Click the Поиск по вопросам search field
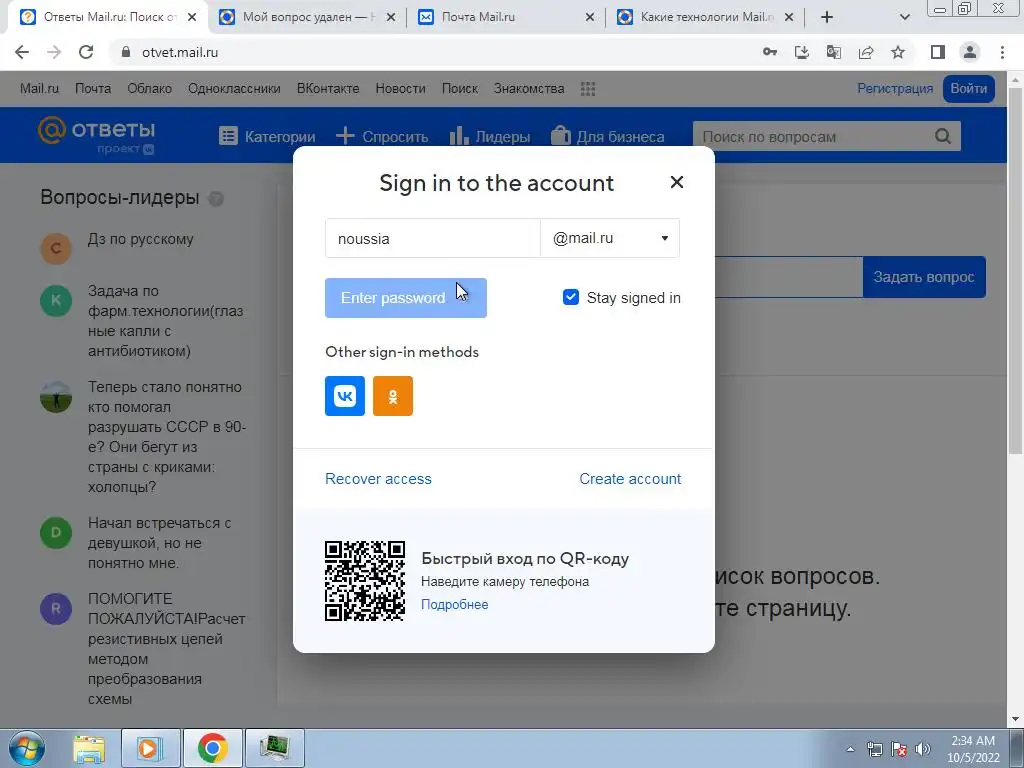 tap(813, 136)
